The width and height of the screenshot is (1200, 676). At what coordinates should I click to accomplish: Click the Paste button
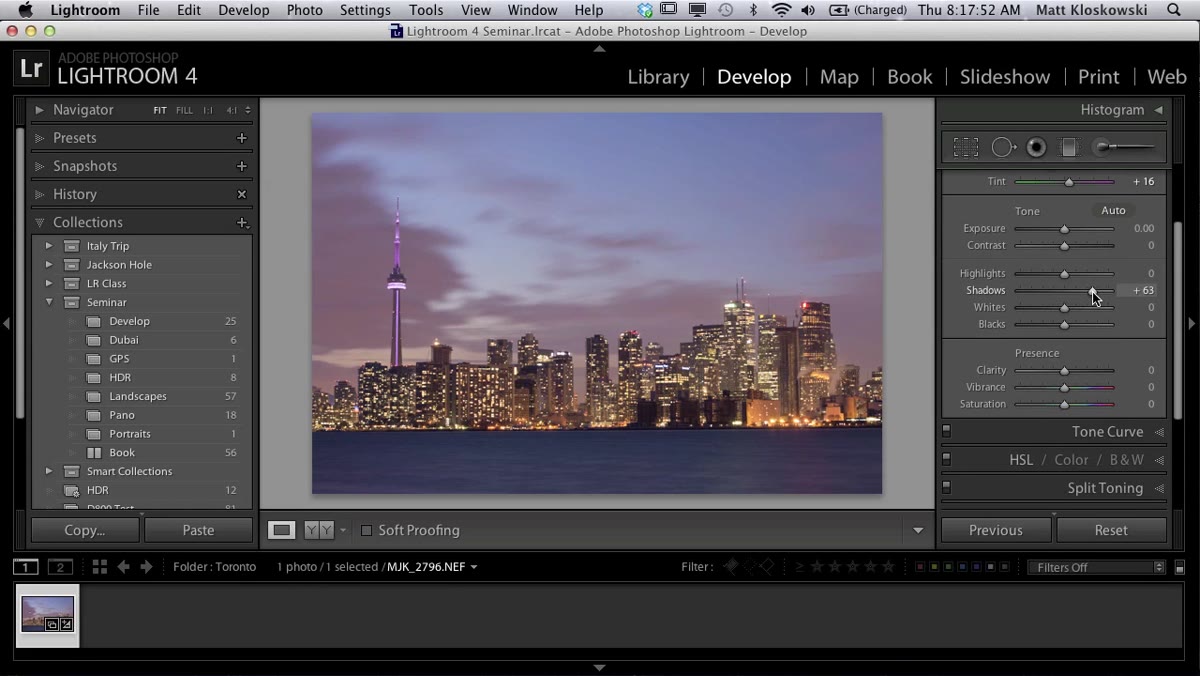(198, 530)
